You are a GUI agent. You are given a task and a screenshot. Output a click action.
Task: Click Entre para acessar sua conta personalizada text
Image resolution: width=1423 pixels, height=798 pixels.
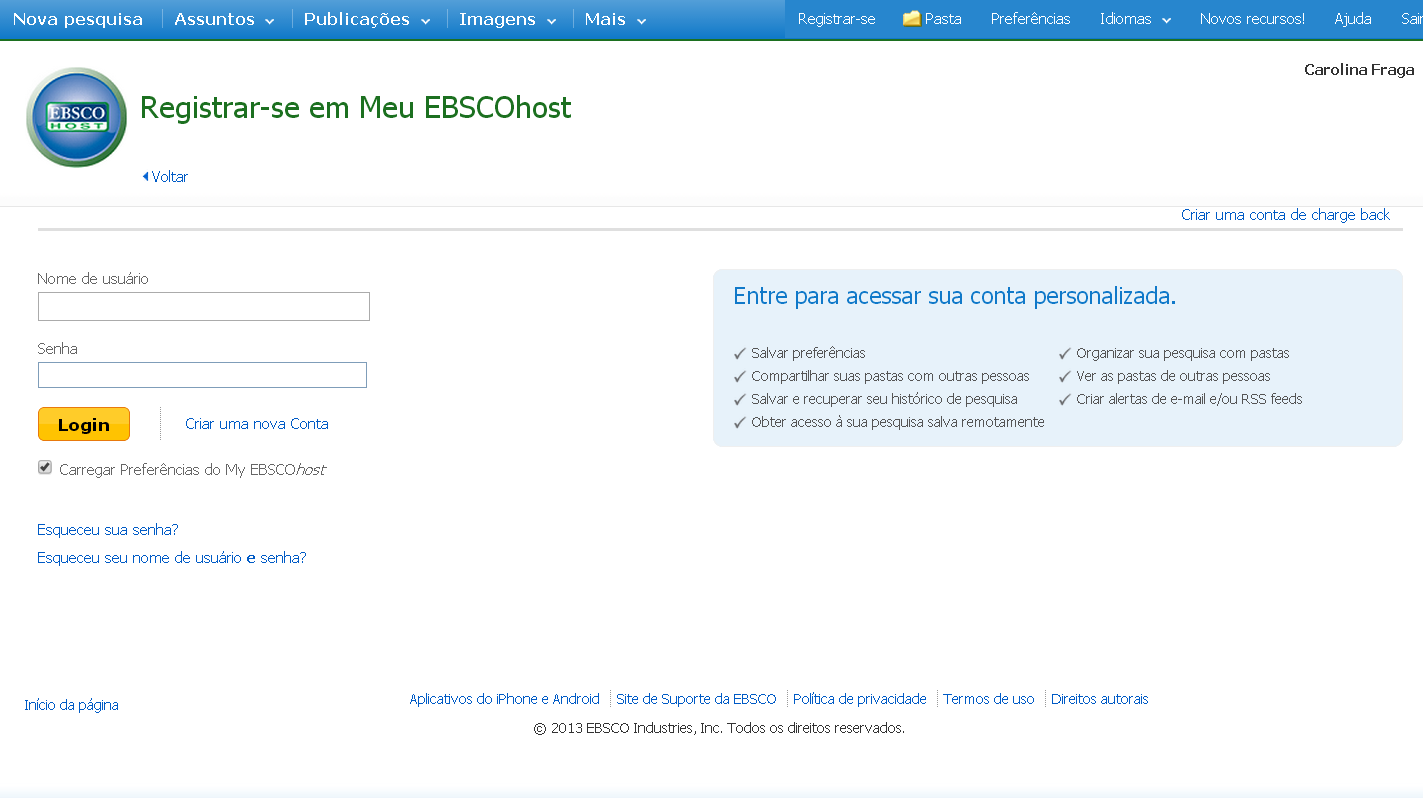click(x=954, y=296)
